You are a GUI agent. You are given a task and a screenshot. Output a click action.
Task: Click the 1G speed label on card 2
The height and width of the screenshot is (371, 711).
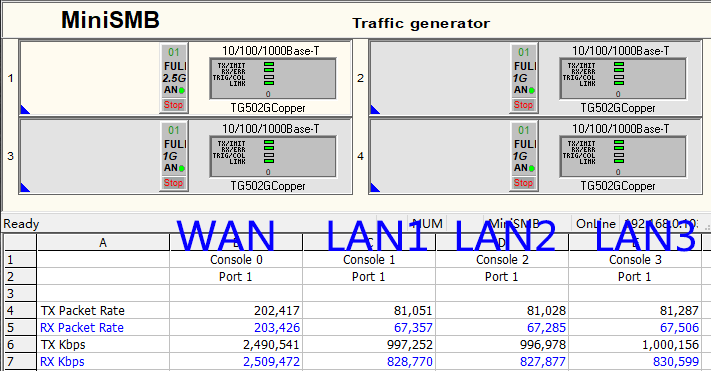coord(521,78)
